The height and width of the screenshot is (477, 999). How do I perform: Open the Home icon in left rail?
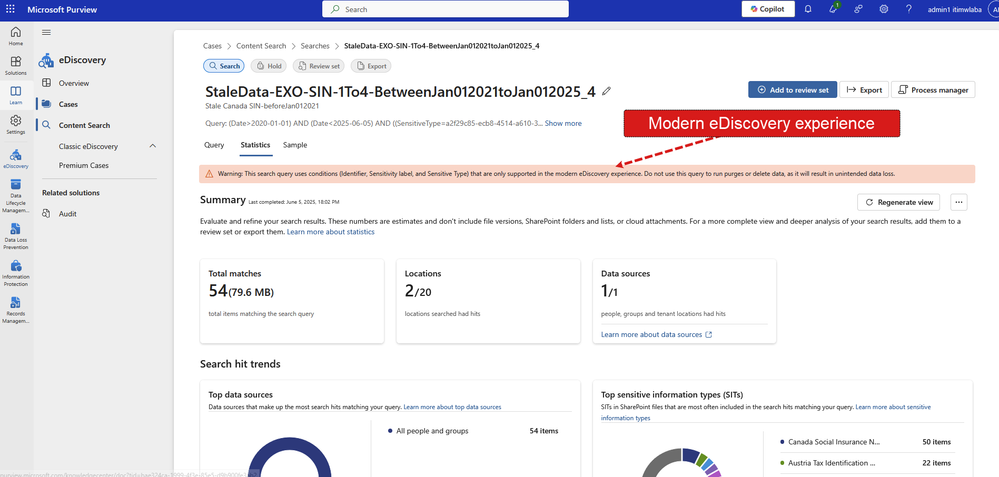pos(16,36)
